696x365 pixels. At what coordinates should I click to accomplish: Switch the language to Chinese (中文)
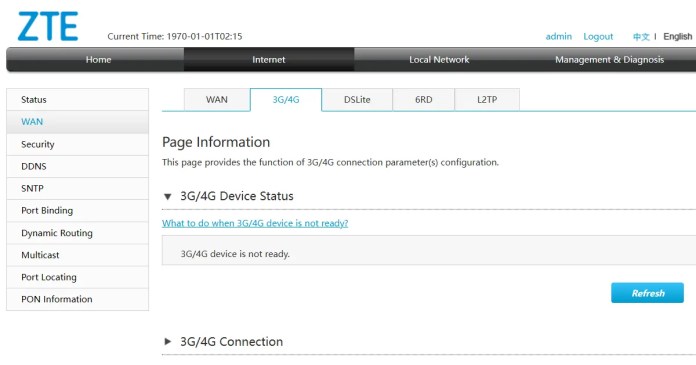pyautogui.click(x=641, y=36)
